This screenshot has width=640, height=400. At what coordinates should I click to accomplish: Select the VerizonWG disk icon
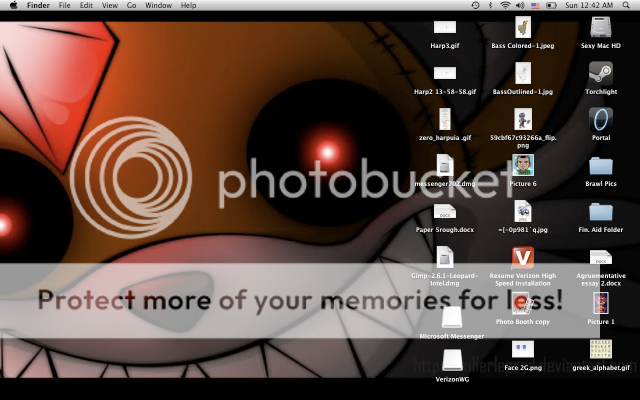(x=452, y=360)
